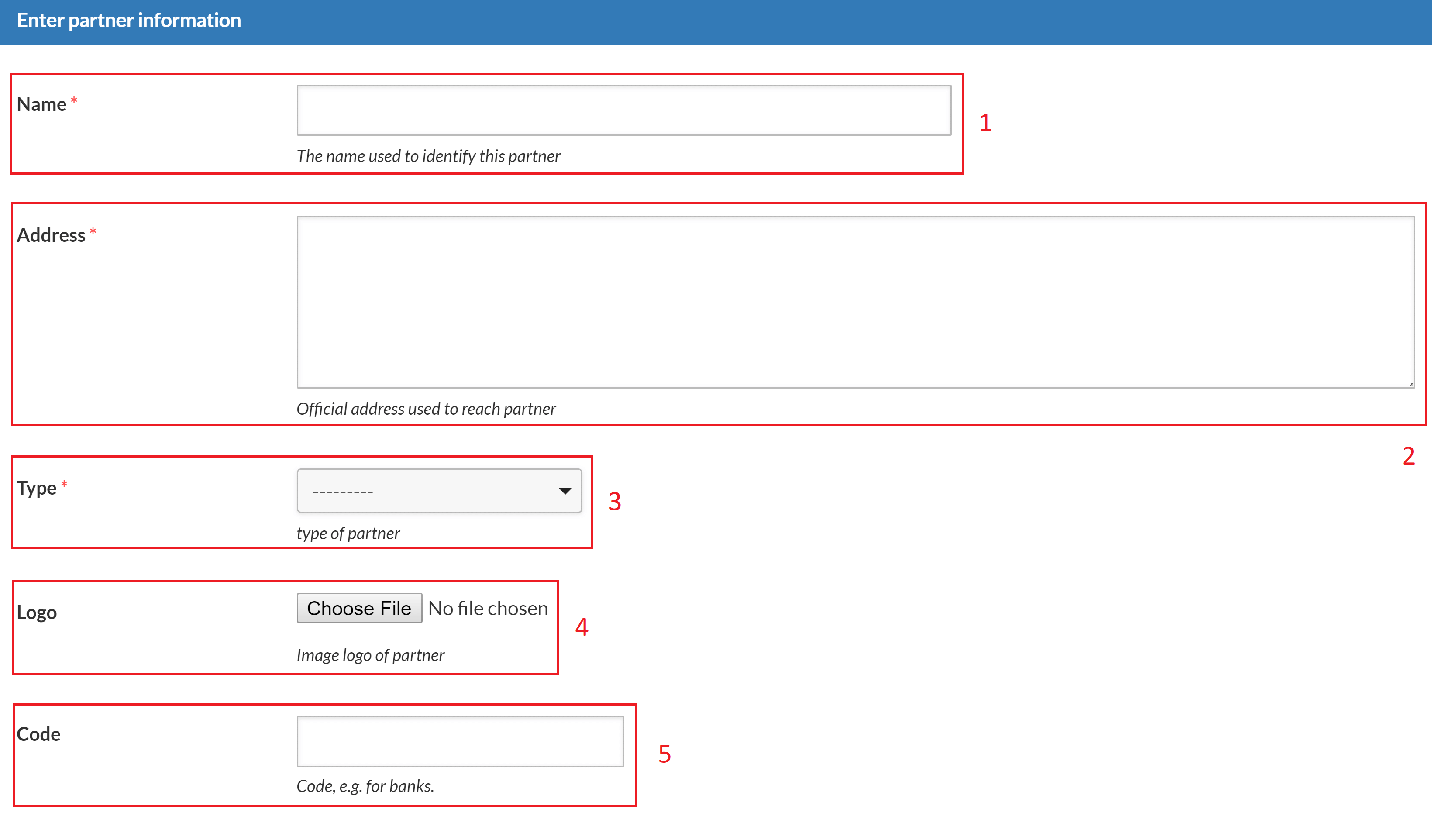The image size is (1432, 840).
Task: Click the 'No file chosen' text
Action: click(x=488, y=608)
